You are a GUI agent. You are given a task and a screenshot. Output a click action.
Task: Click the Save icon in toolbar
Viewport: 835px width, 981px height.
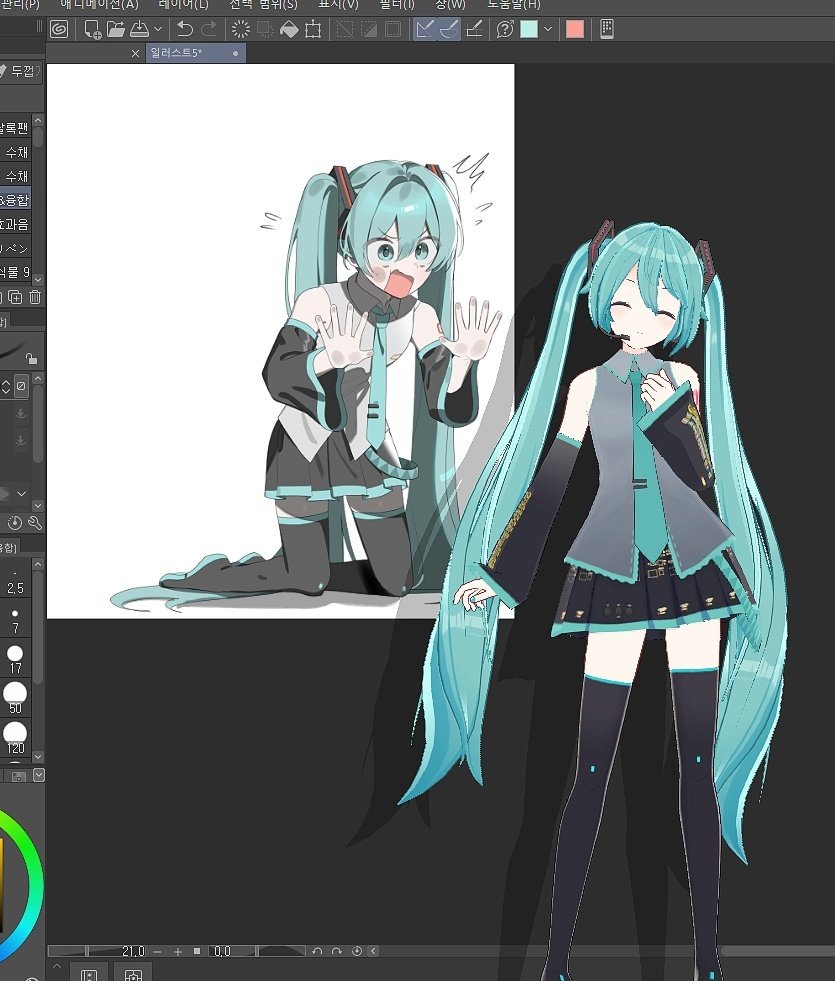tap(139, 29)
